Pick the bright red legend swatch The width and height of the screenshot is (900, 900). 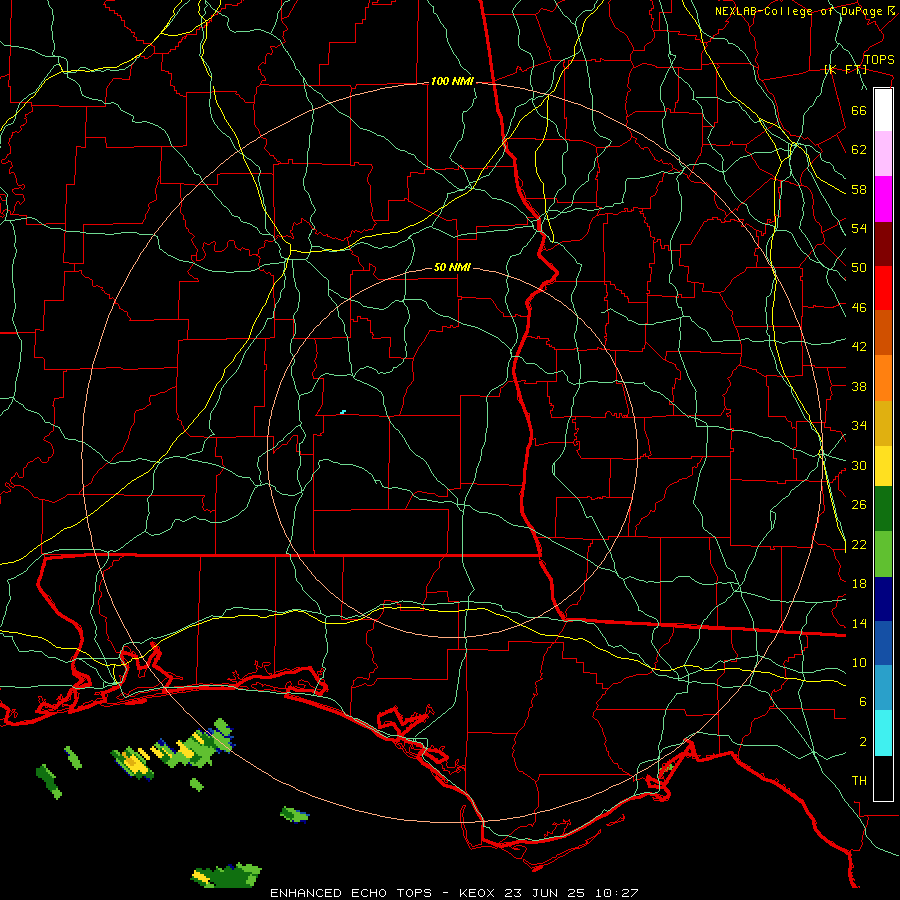[x=883, y=288]
